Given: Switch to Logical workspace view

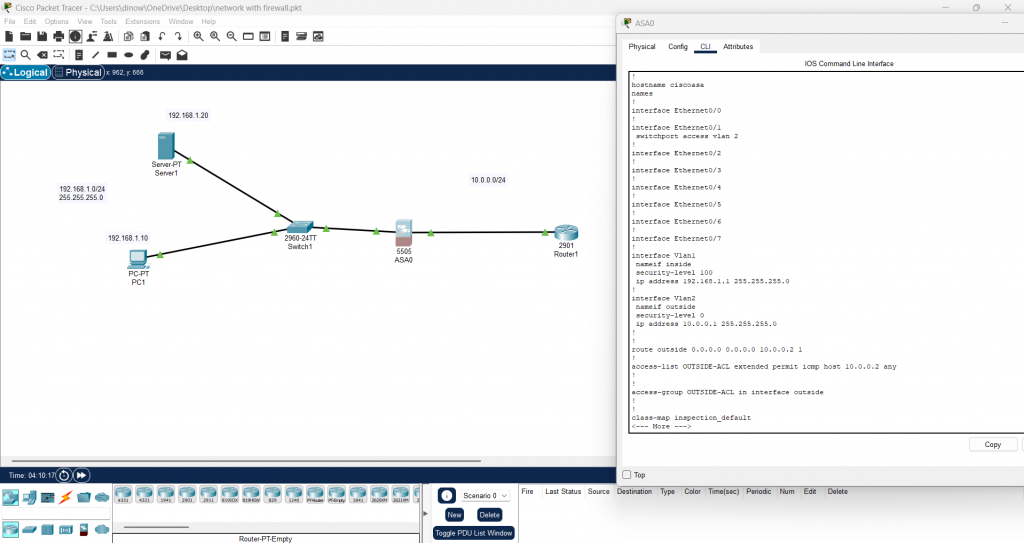Looking at the screenshot, I should 25,72.
